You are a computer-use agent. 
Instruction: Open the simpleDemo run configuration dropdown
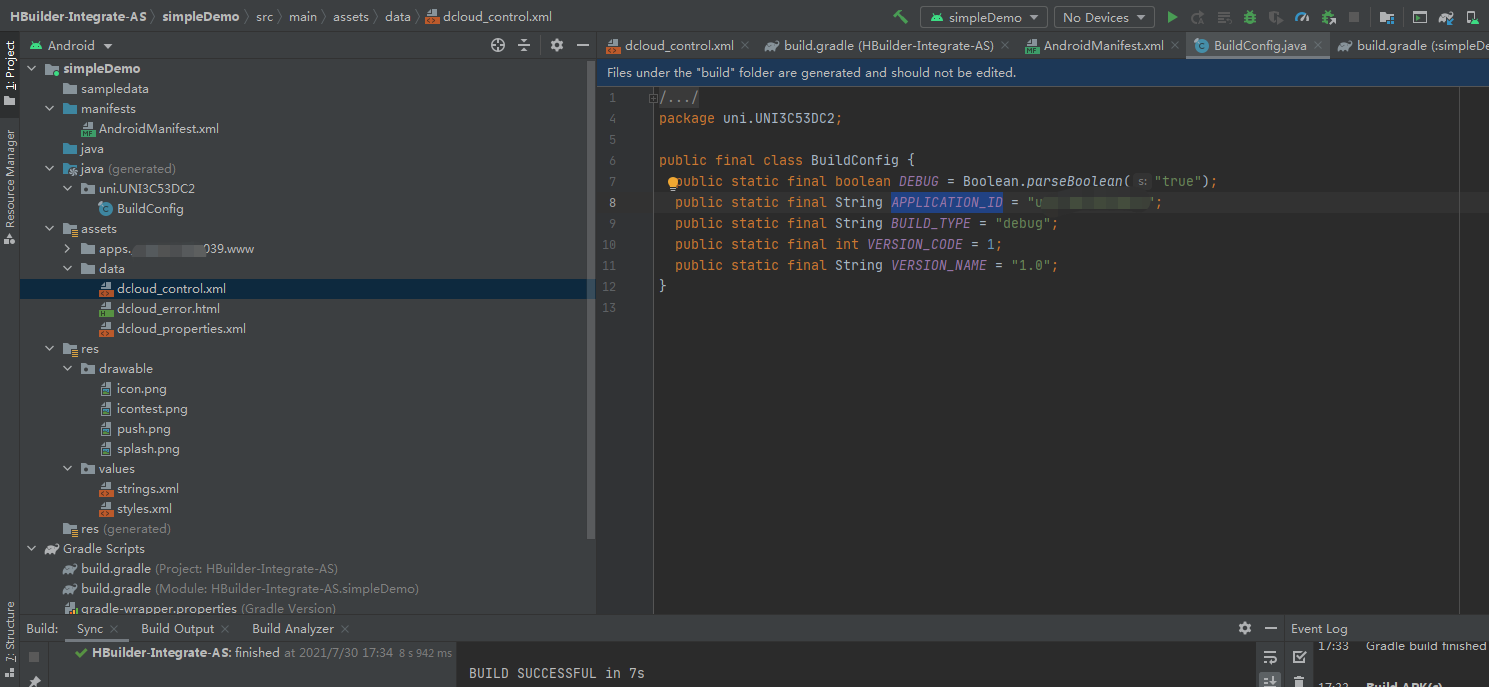click(984, 17)
